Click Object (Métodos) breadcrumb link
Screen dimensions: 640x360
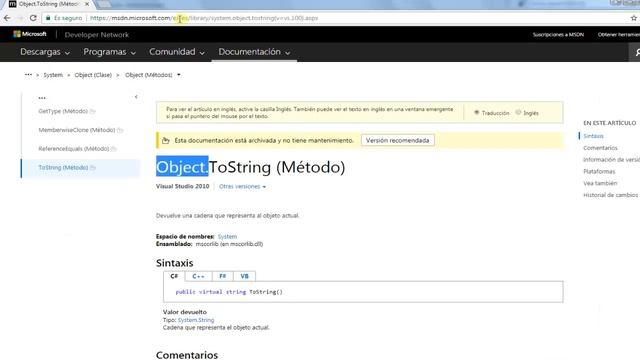click(x=149, y=75)
